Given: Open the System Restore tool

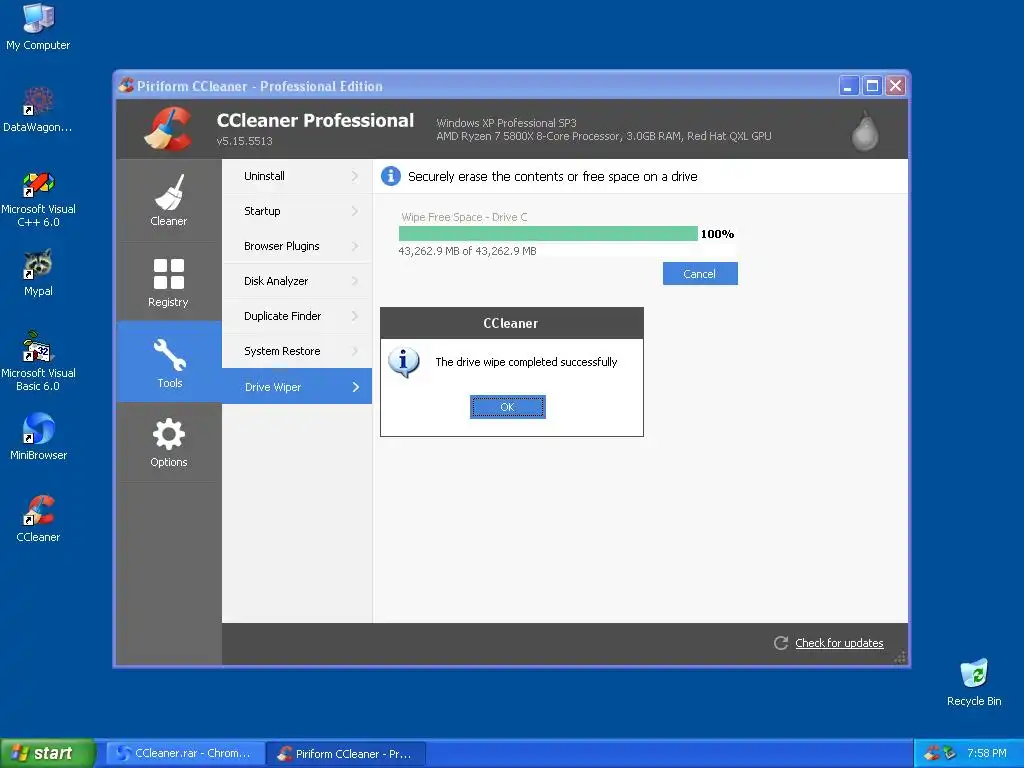Looking at the screenshot, I should pyautogui.click(x=297, y=351).
